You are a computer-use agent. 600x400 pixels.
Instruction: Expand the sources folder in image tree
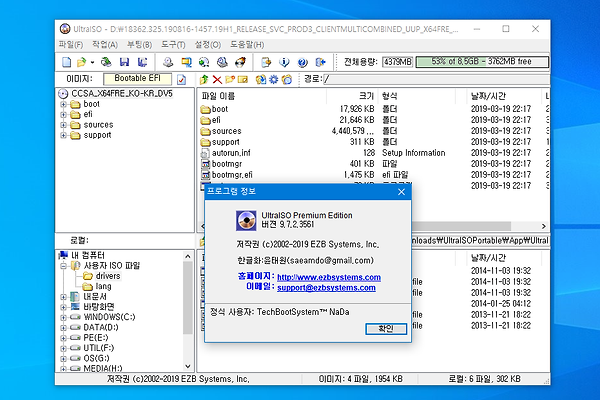point(64,125)
